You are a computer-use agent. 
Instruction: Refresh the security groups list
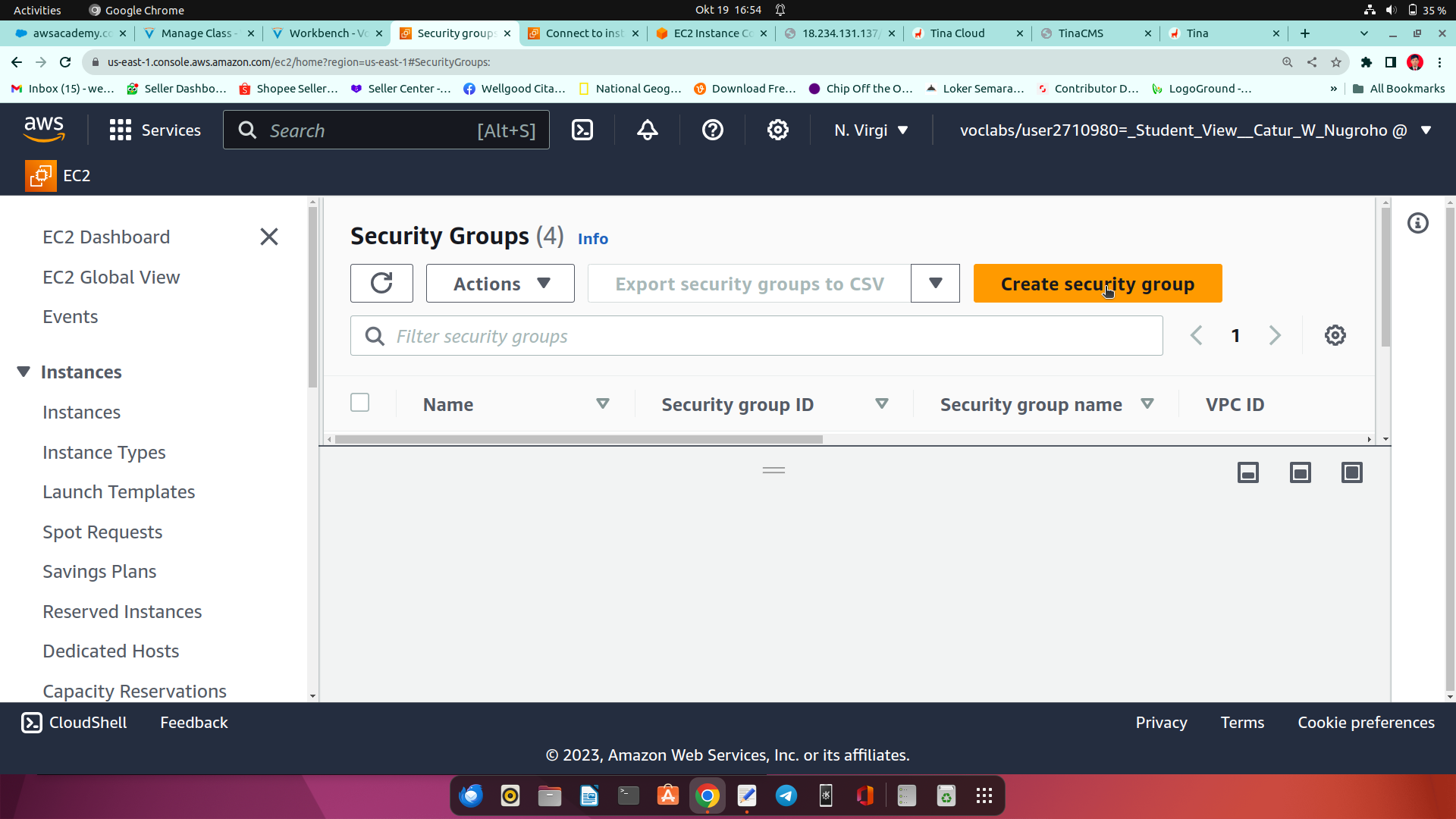[381, 284]
